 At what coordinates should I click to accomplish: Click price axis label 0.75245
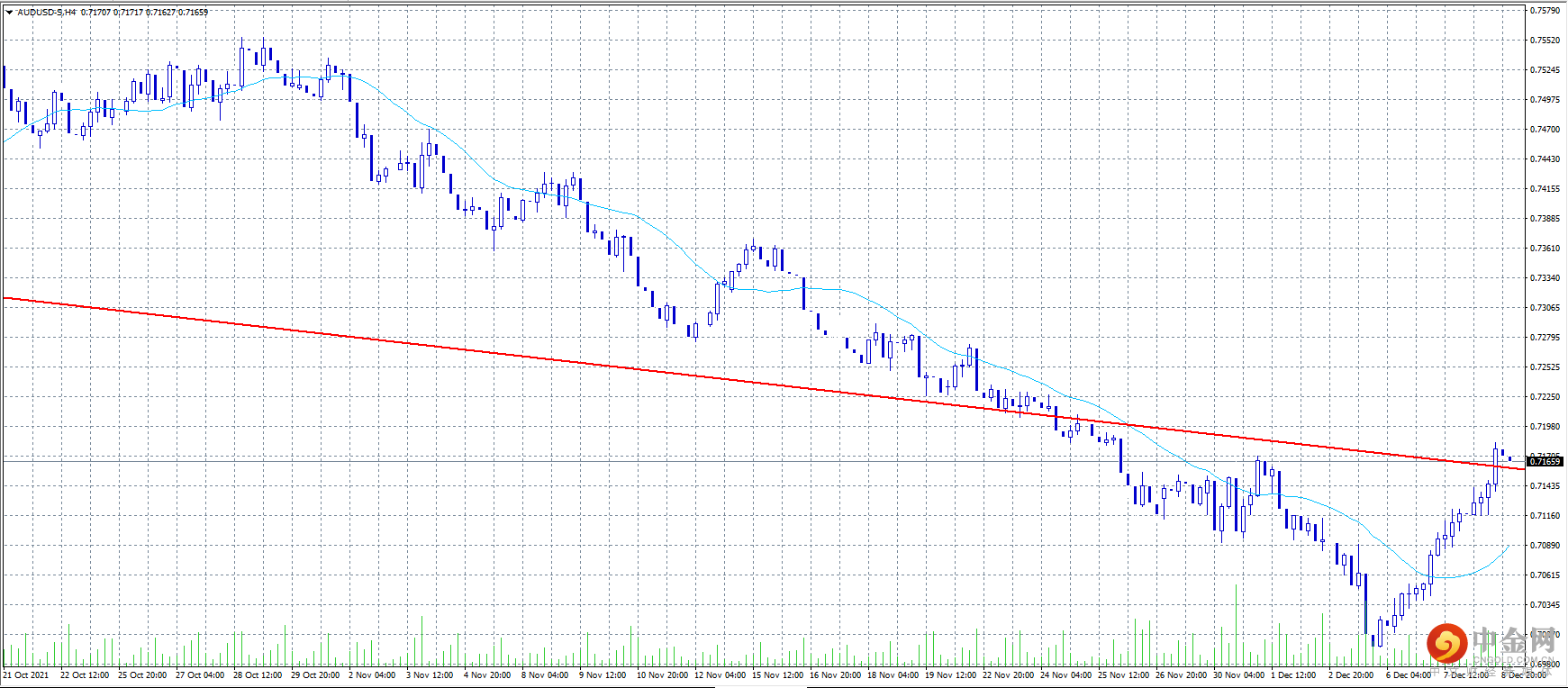(x=1545, y=70)
